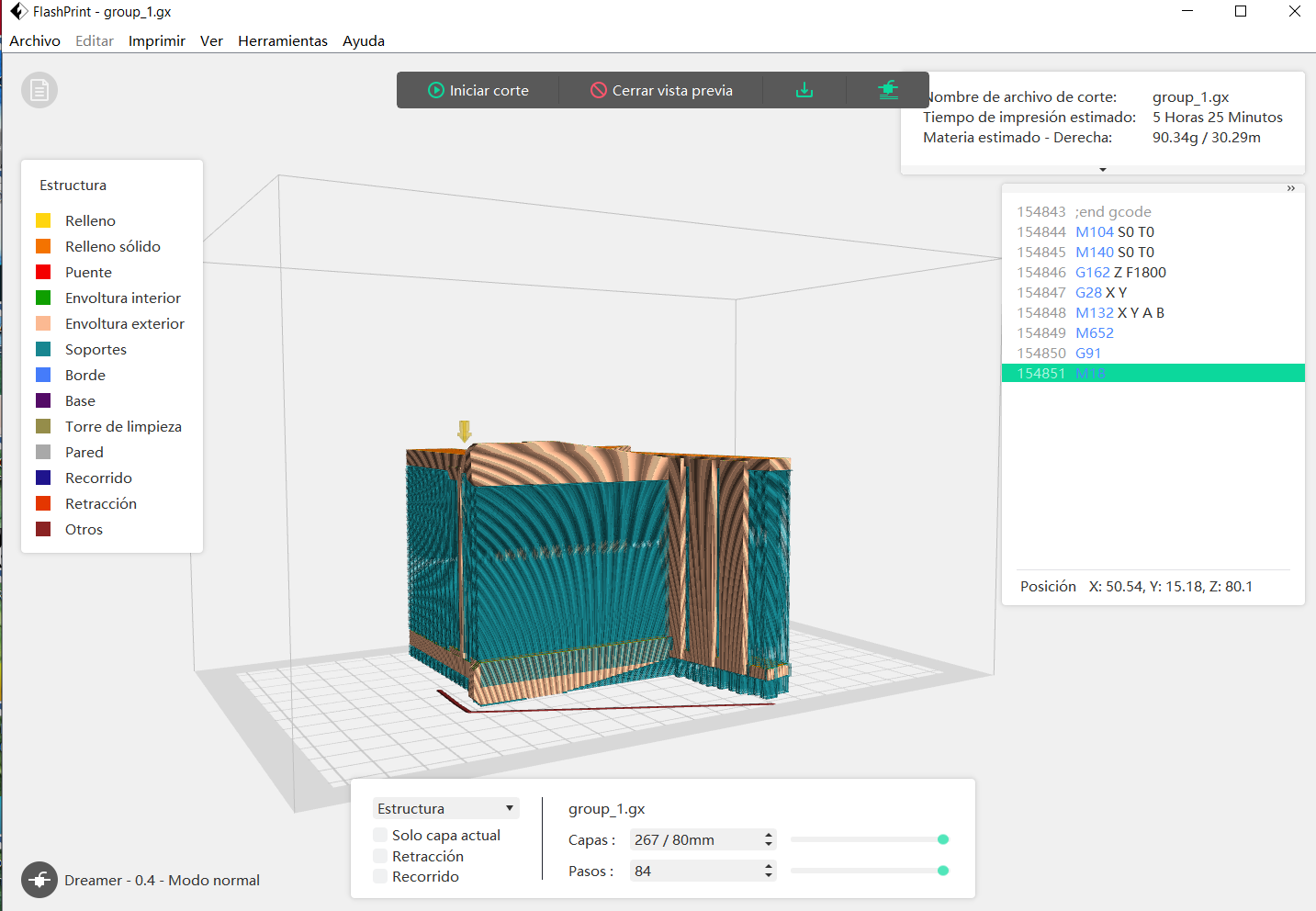Check the Recorrido checkbox
This screenshot has height=911, width=1316.
coord(380,876)
